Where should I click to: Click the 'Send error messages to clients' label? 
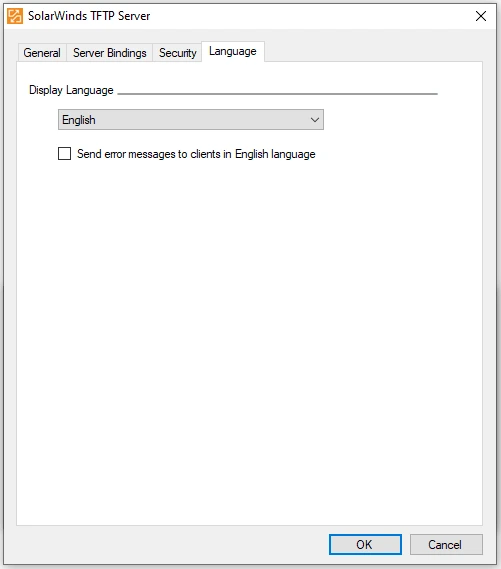[196, 154]
